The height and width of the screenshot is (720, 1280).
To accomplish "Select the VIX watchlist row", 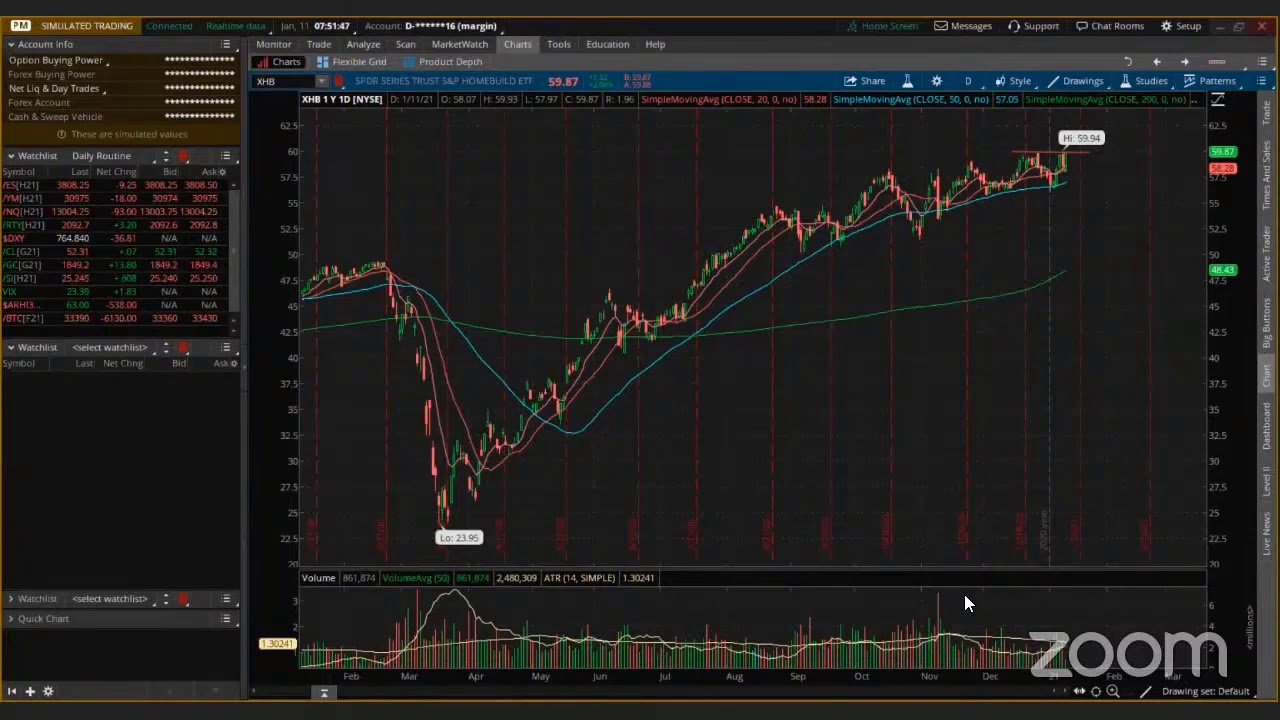I will click(x=115, y=291).
